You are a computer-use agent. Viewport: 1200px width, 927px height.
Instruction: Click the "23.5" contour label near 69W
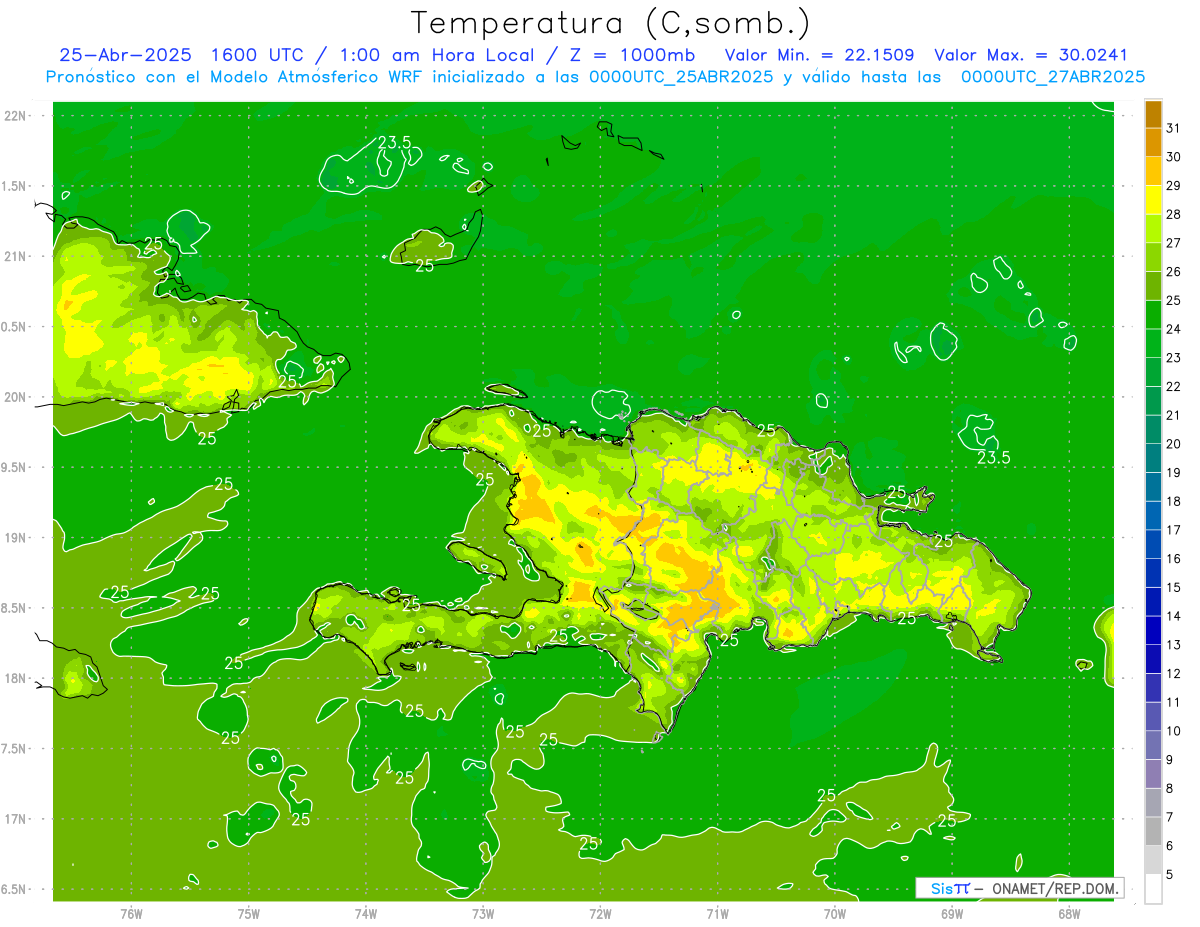(993, 458)
